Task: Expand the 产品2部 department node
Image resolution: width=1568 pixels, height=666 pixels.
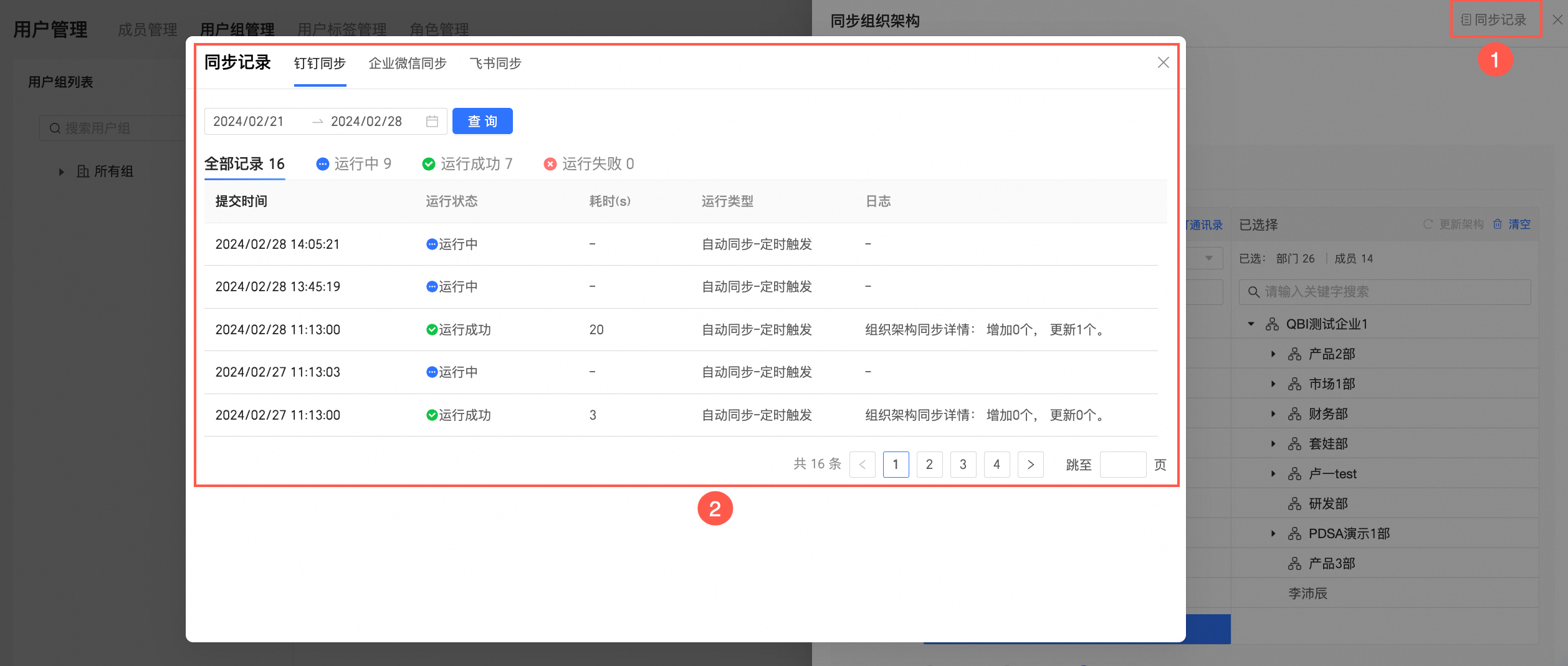Action: coord(1273,354)
